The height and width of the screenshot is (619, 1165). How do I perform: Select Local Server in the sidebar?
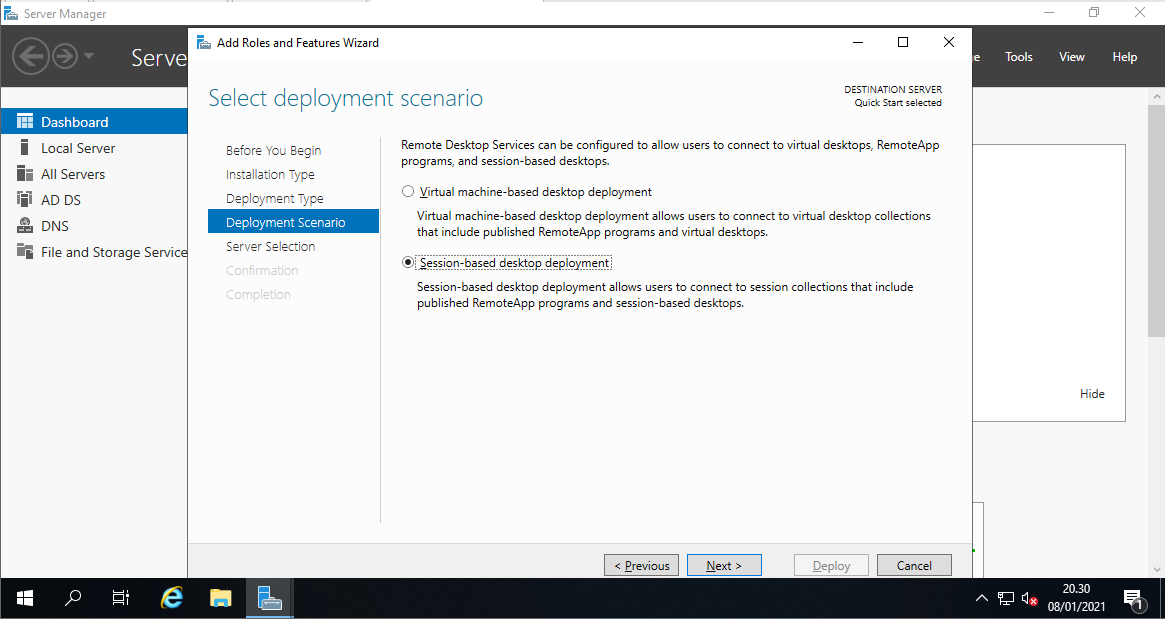[78, 147]
